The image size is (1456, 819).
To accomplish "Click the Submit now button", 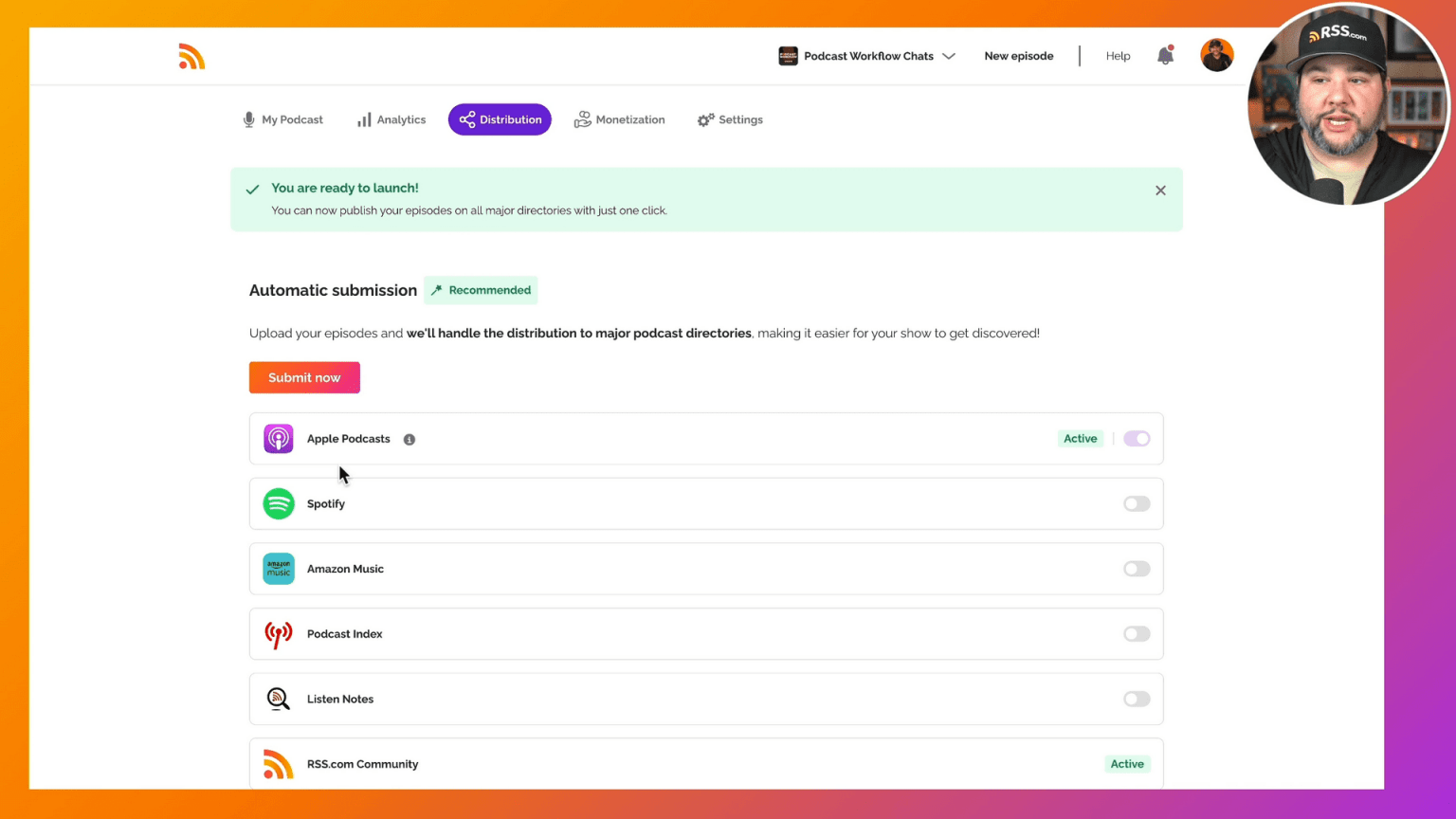I will (304, 377).
